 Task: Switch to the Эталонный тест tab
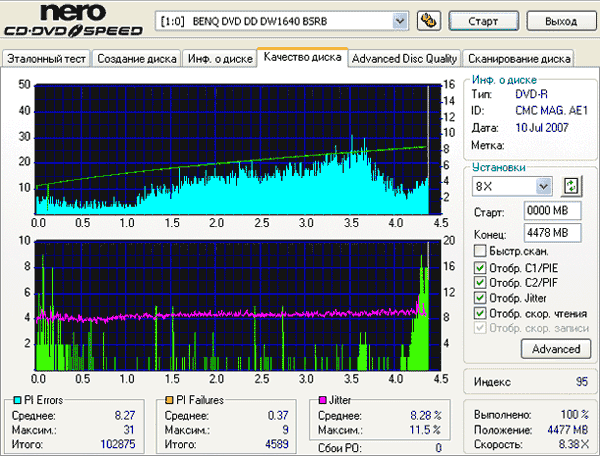[x=46, y=59]
